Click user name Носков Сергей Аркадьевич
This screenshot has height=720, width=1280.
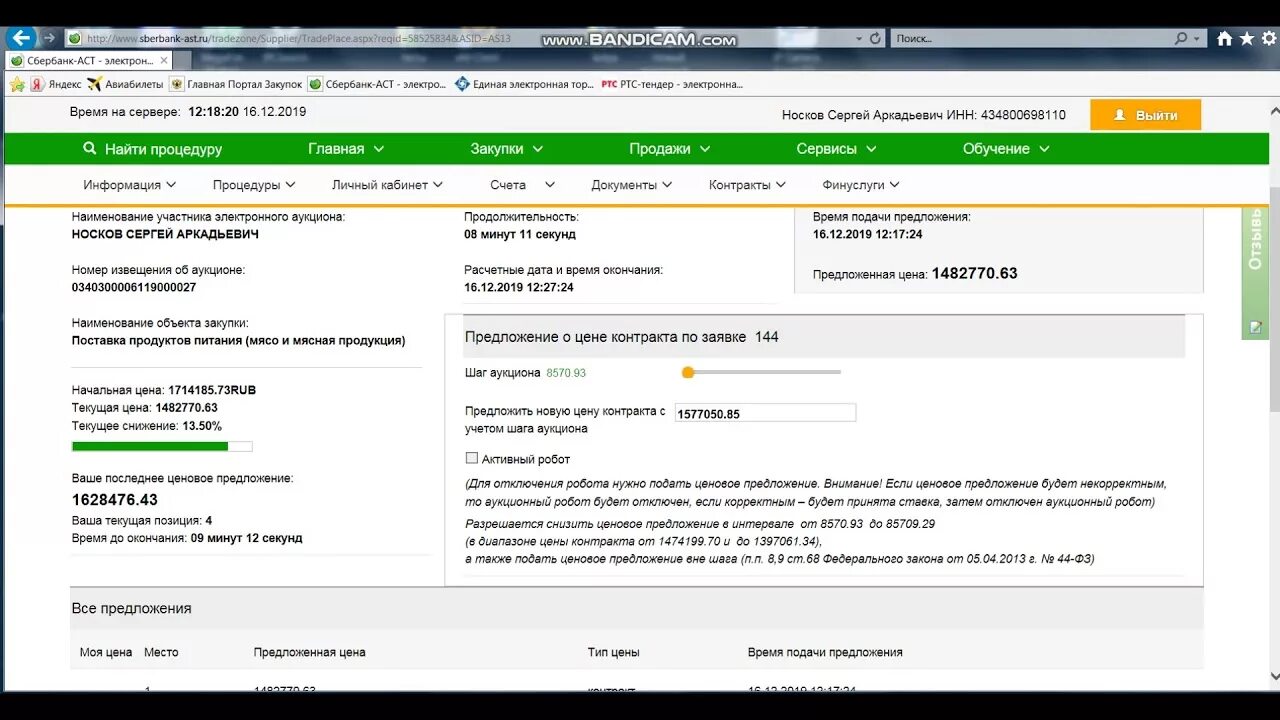(x=862, y=115)
